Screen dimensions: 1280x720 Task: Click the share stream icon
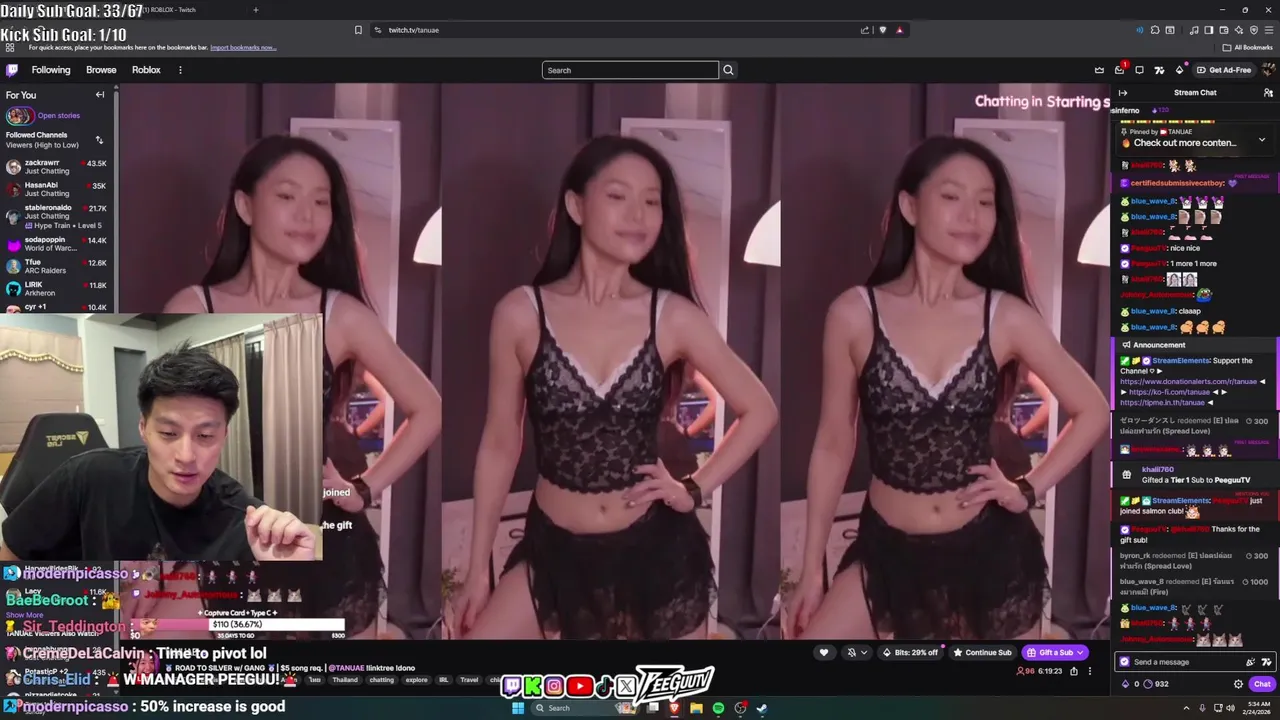tap(1074, 671)
